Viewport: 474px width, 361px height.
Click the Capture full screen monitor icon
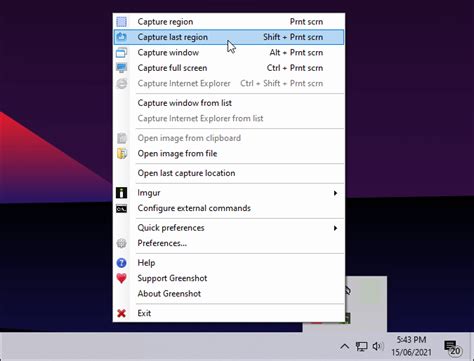121,68
